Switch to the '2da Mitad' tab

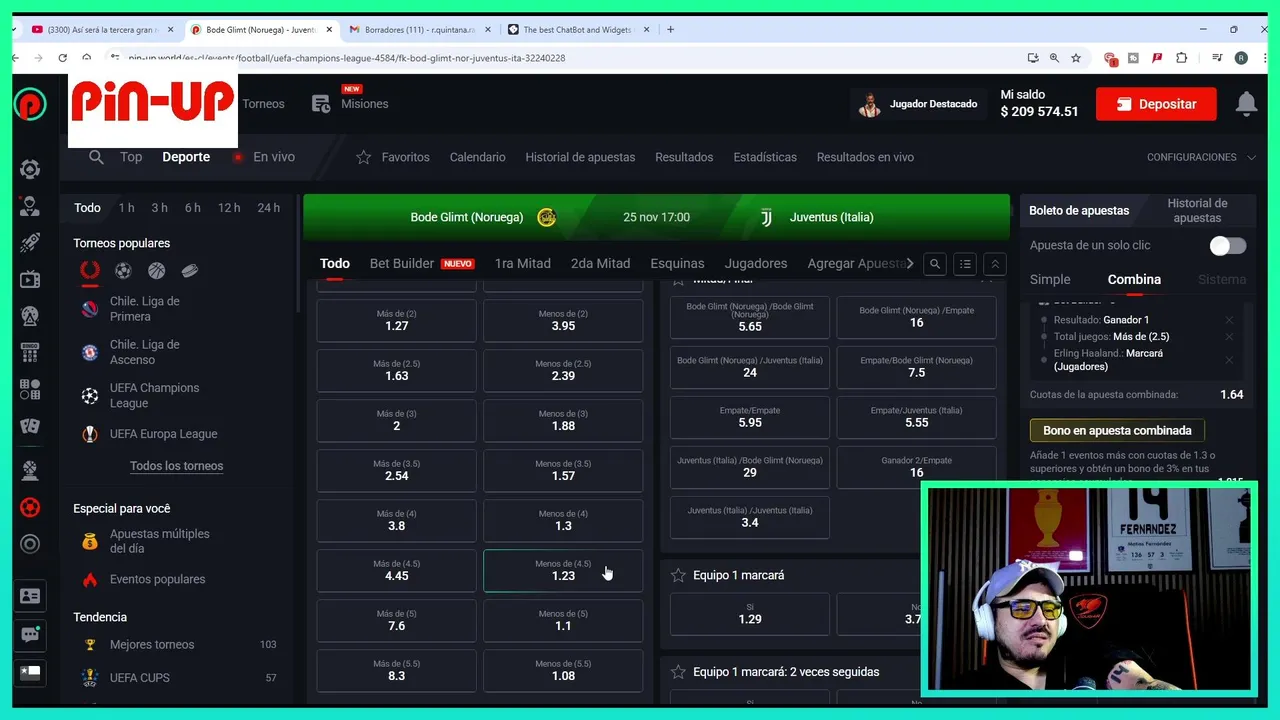coord(600,264)
